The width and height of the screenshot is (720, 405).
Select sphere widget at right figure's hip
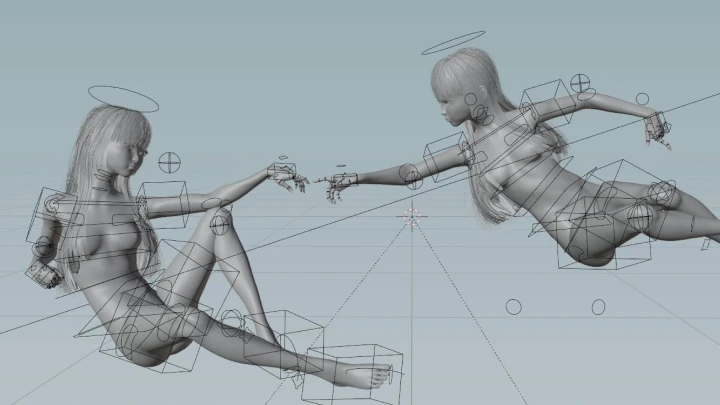click(x=640, y=216)
